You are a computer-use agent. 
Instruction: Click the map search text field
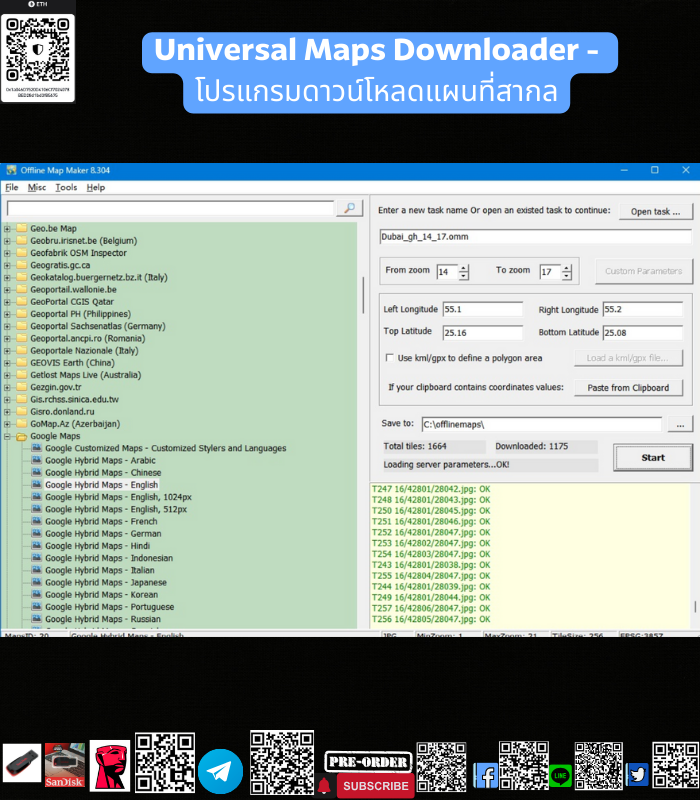[170, 208]
